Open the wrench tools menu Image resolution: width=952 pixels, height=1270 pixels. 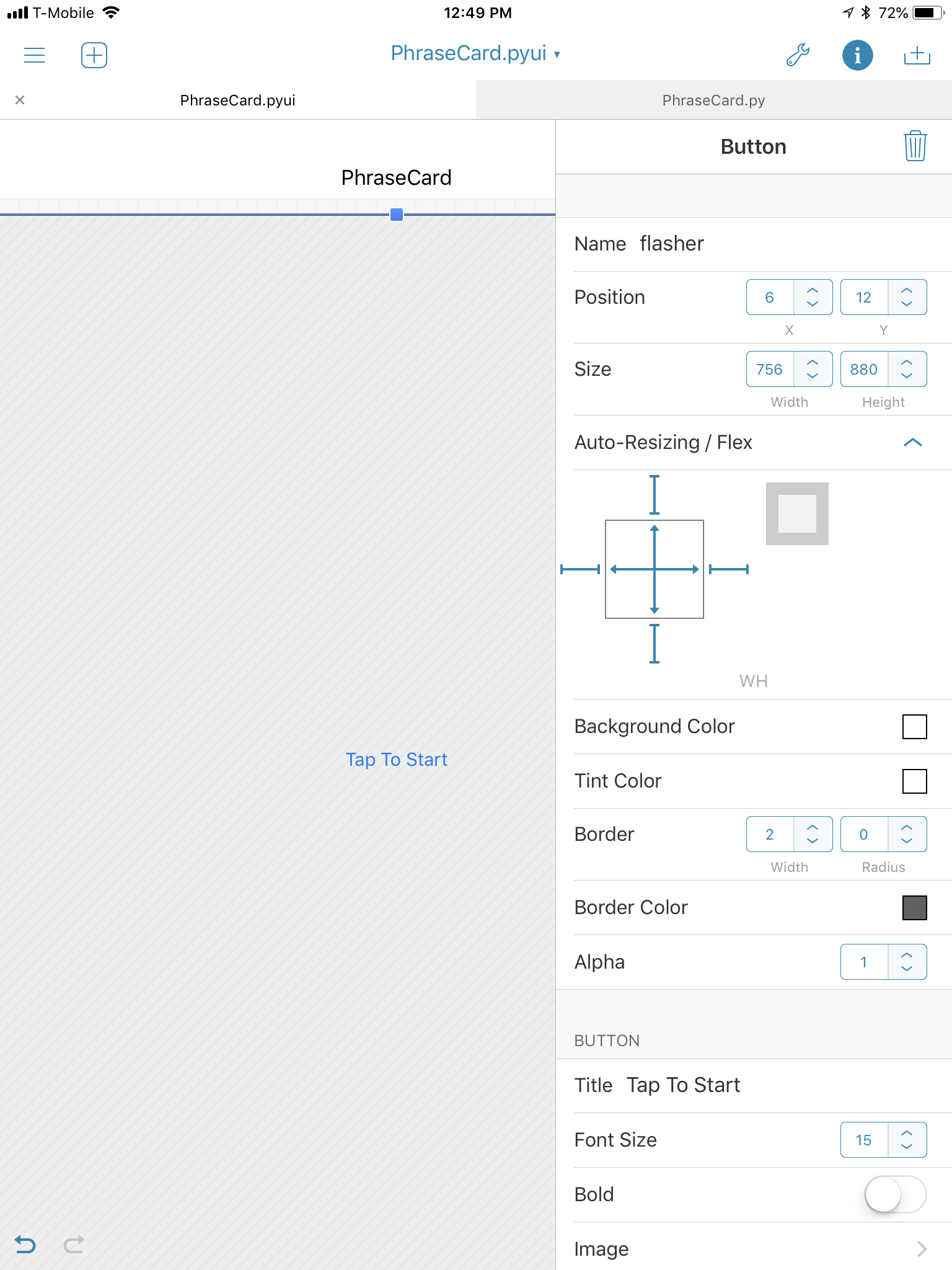click(x=798, y=55)
